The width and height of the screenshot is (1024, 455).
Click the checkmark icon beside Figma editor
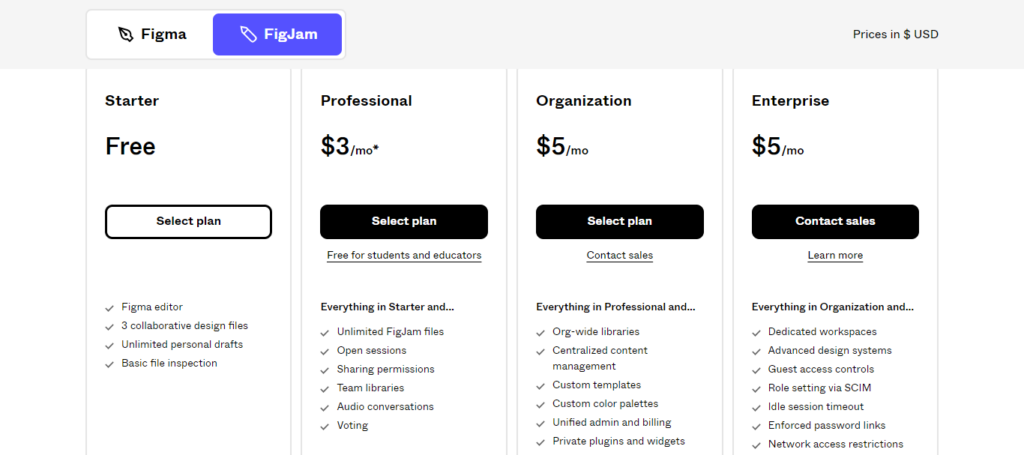109,308
